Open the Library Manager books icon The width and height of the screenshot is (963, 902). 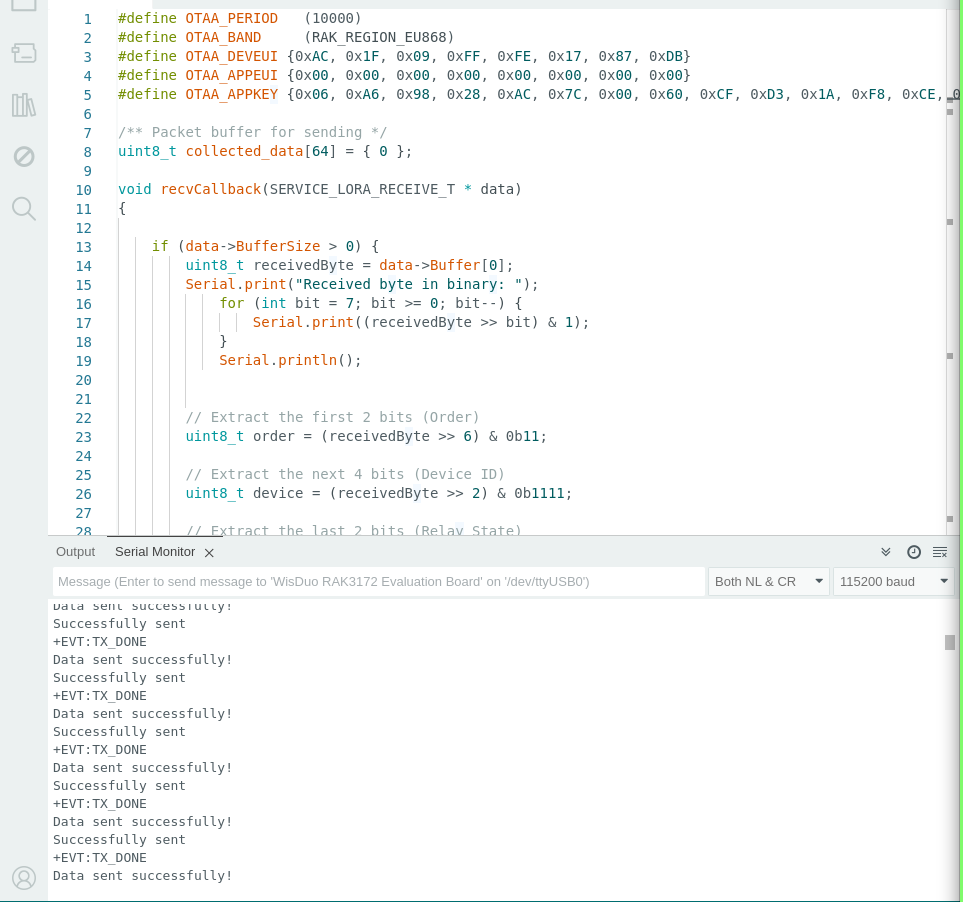[x=24, y=105]
